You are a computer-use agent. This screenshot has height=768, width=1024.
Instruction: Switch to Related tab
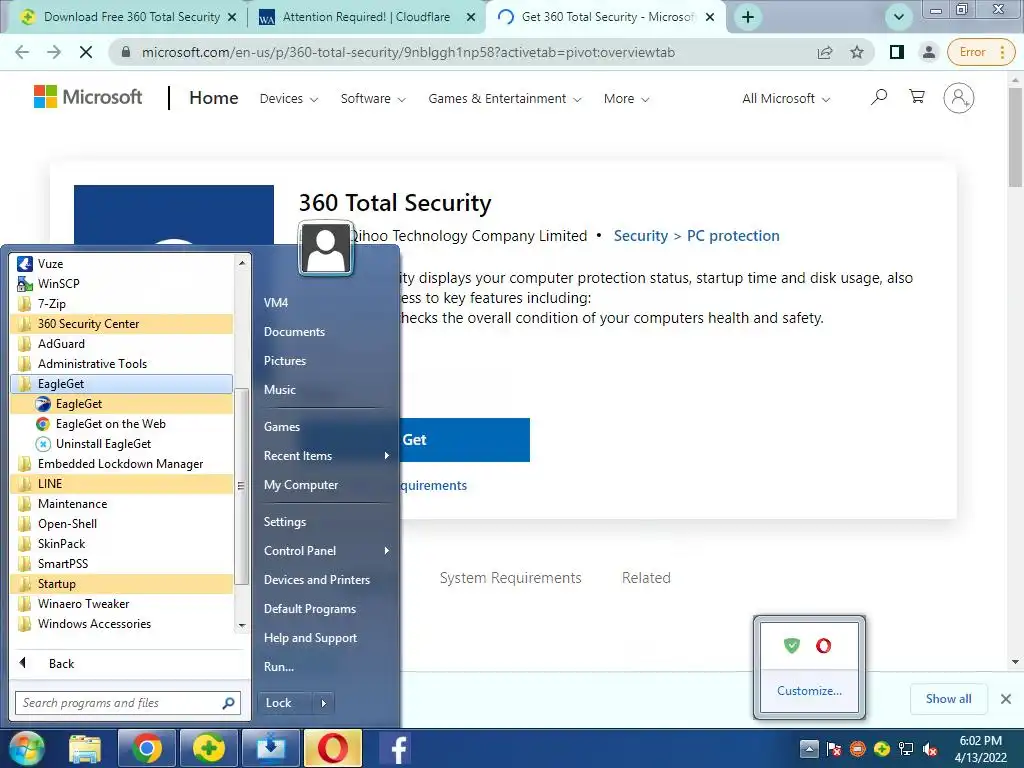646,578
